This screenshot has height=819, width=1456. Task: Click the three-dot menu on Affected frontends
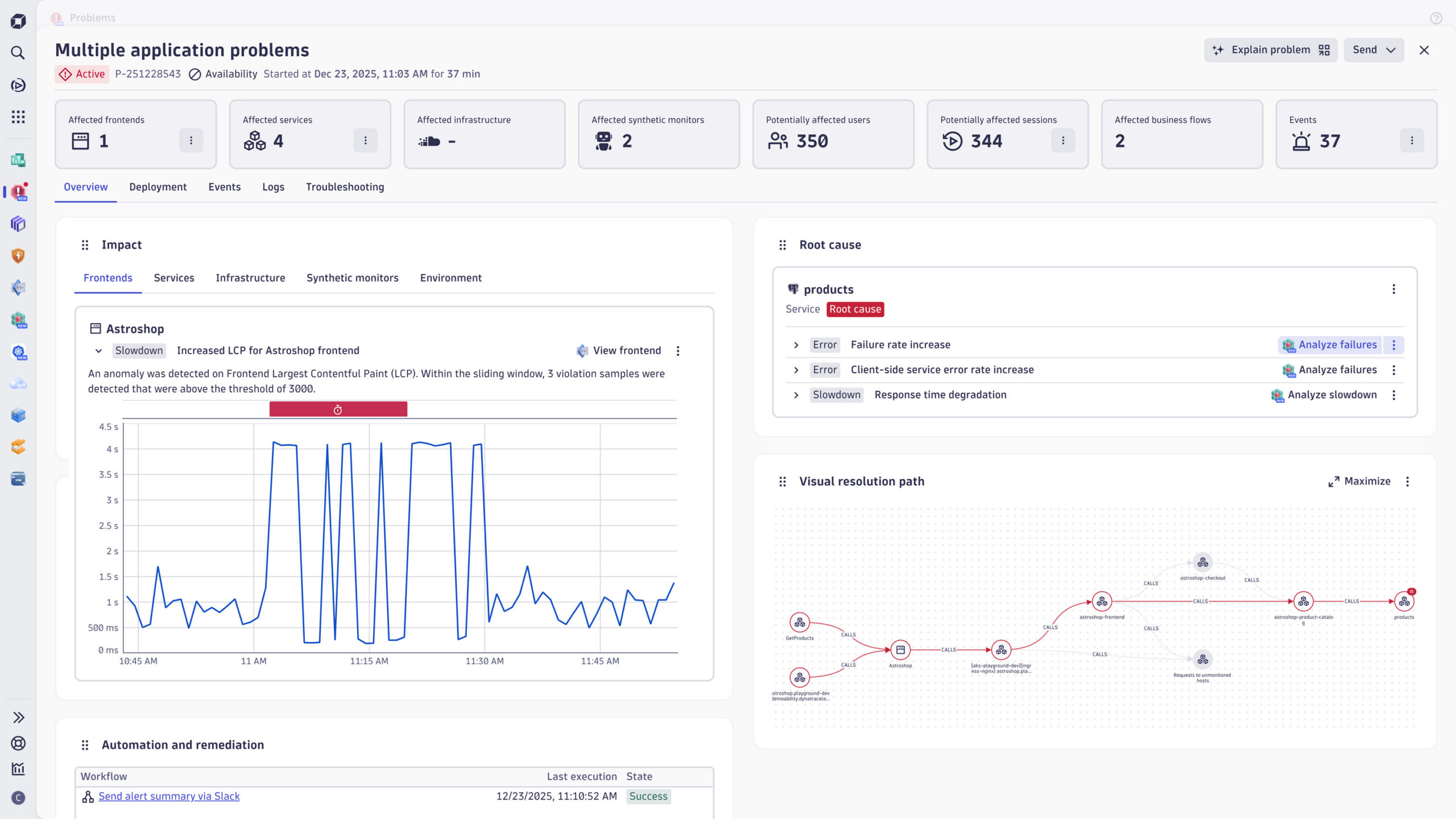click(191, 140)
